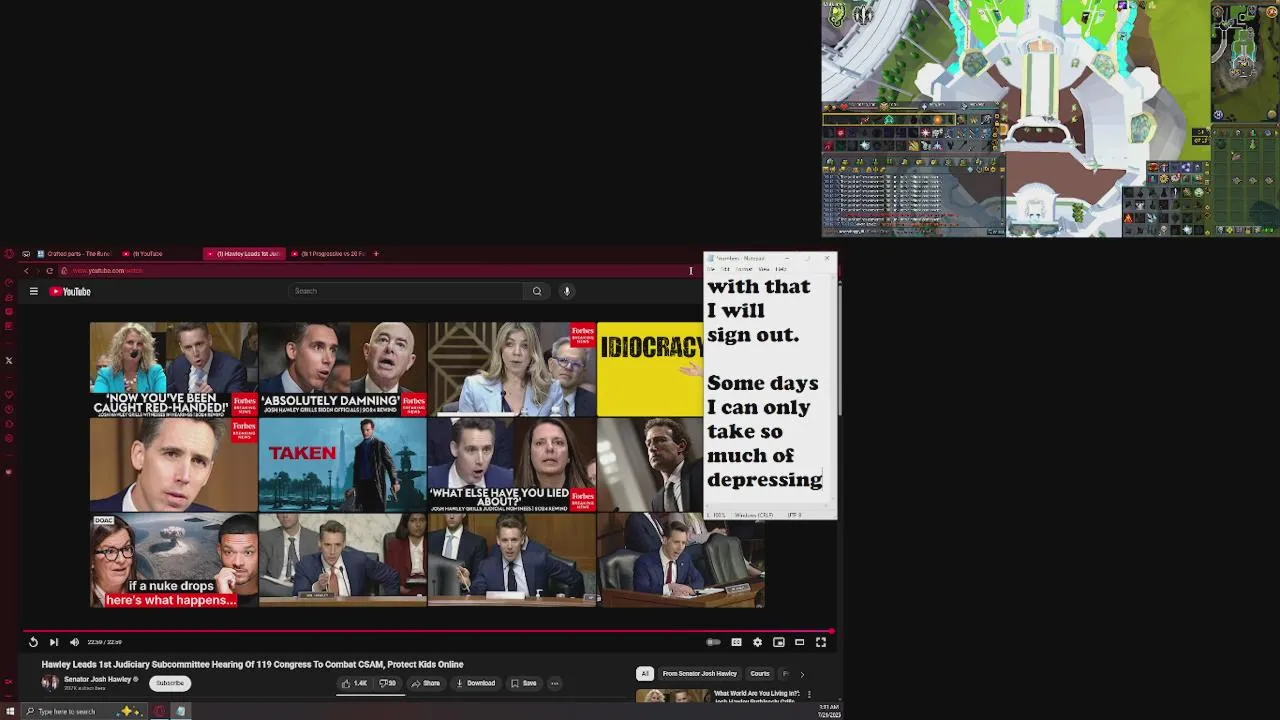Image resolution: width=1280 pixels, height=720 pixels.
Task: Open 'What Else Have You Lied About' video
Action: pos(511,465)
